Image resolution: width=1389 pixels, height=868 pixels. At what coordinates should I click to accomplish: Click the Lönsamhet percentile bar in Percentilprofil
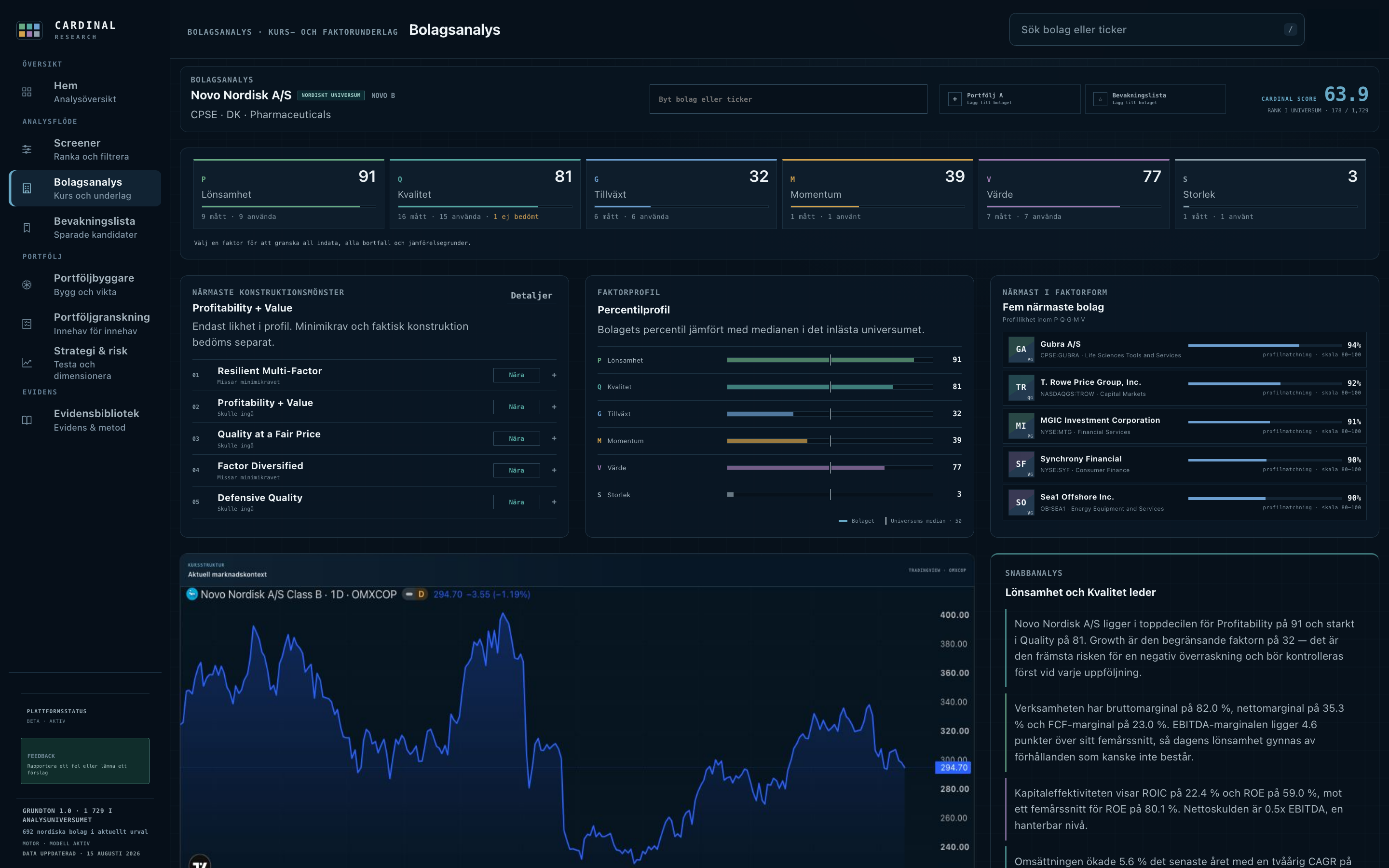(x=830, y=360)
